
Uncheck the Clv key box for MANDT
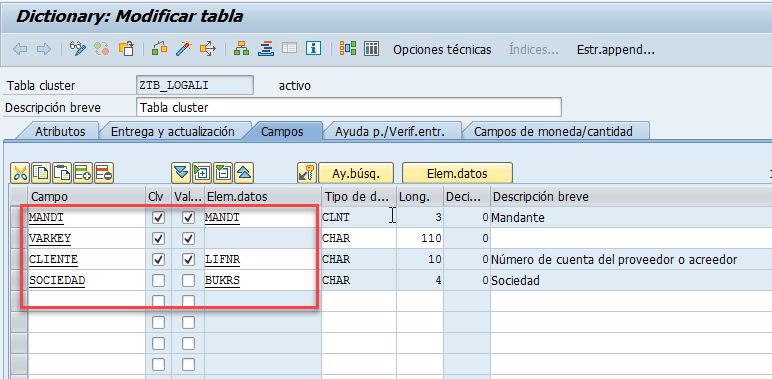coord(158,217)
